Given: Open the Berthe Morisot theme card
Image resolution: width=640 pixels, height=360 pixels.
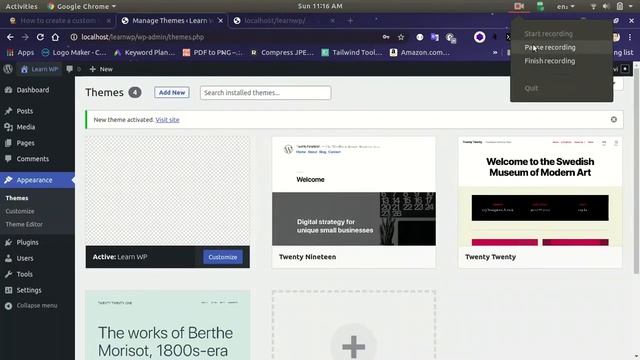Looking at the screenshot, I should 168,325.
